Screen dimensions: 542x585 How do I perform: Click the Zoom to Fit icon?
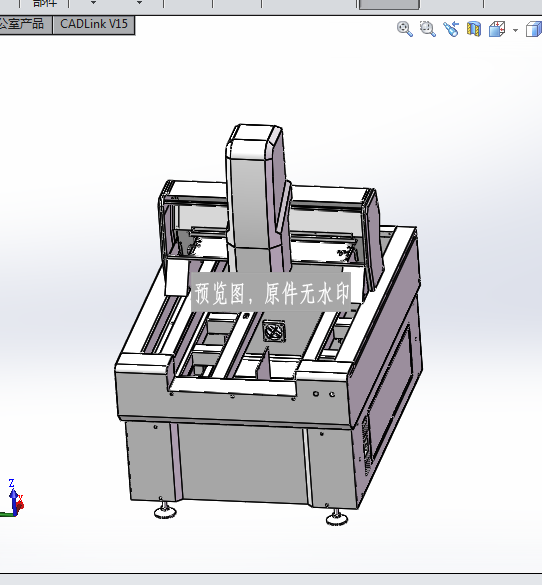click(405, 29)
